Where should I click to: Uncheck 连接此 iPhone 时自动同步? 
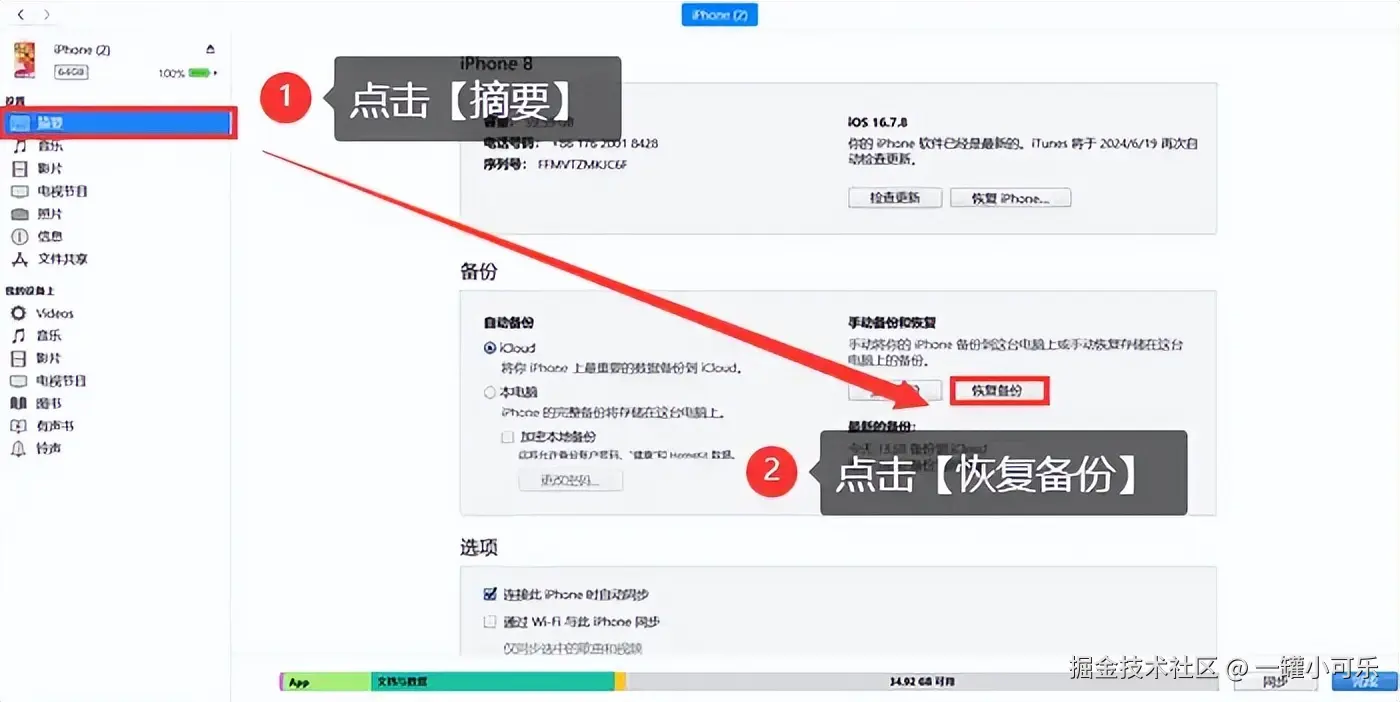490,594
